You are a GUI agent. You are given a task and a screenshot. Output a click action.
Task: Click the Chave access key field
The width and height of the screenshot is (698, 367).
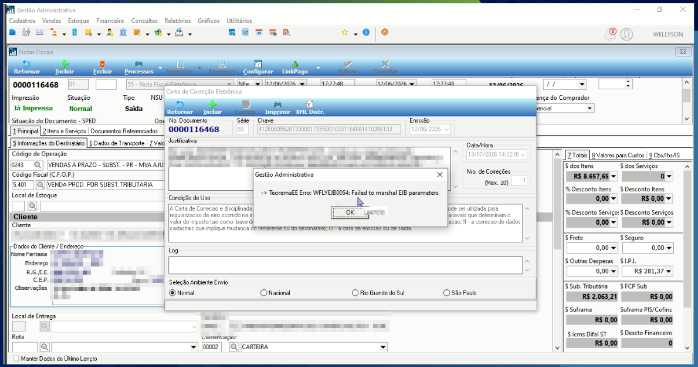[x=329, y=129]
